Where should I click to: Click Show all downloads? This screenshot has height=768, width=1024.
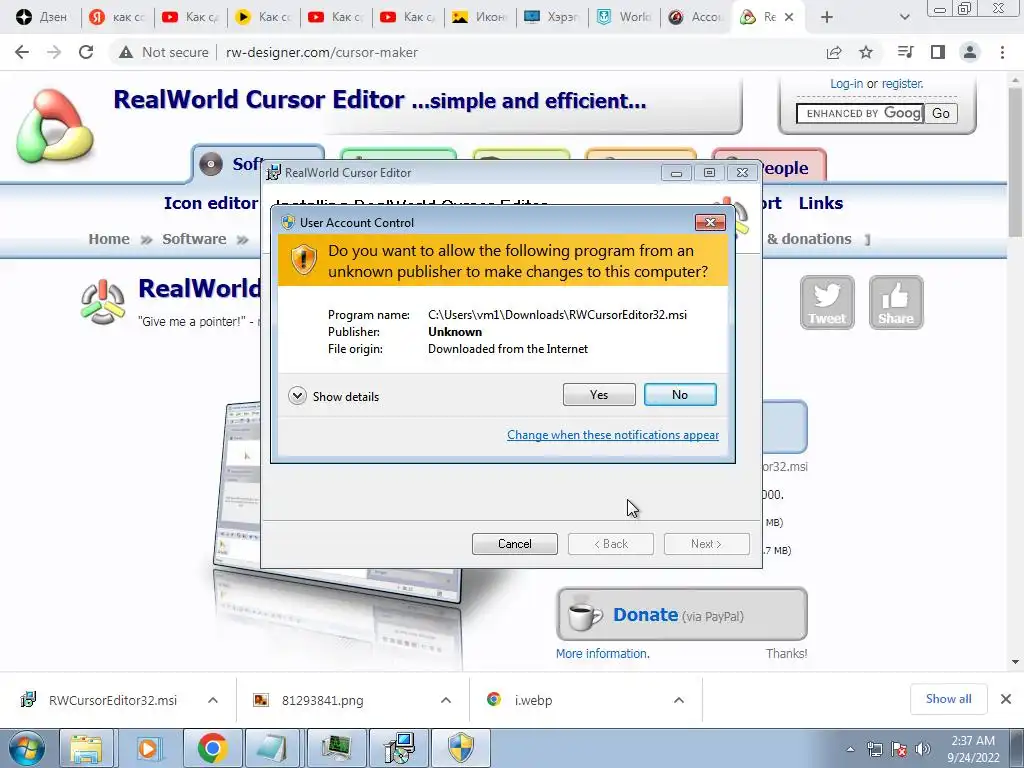(x=948, y=699)
